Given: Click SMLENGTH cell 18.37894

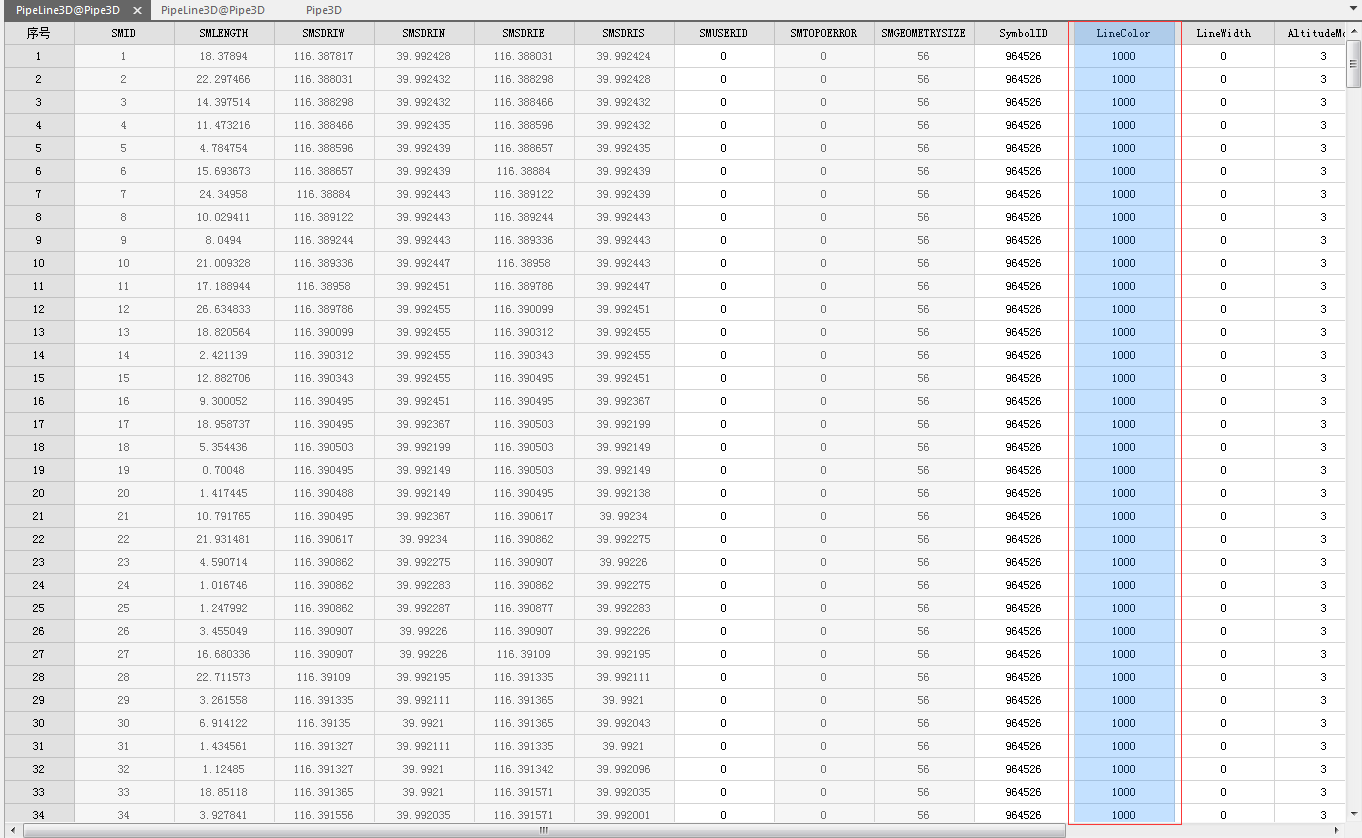Looking at the screenshot, I should click(x=224, y=56).
